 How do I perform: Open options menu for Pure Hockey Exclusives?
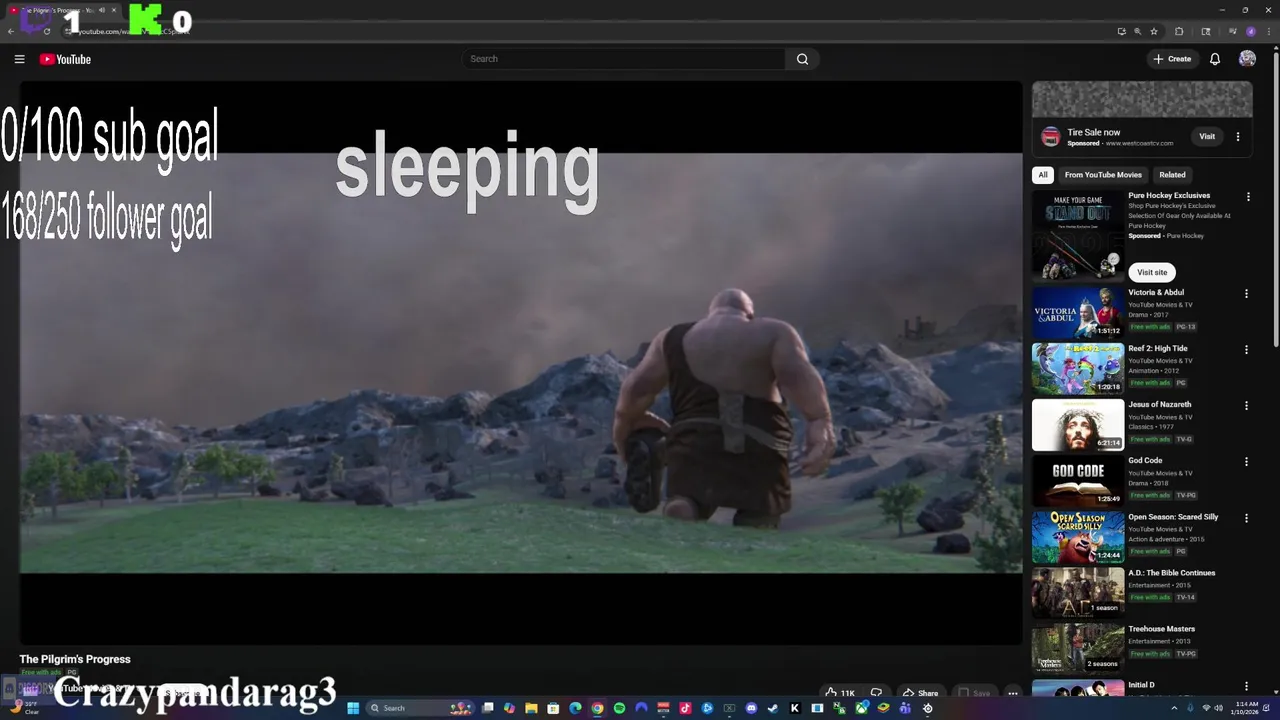click(x=1248, y=197)
